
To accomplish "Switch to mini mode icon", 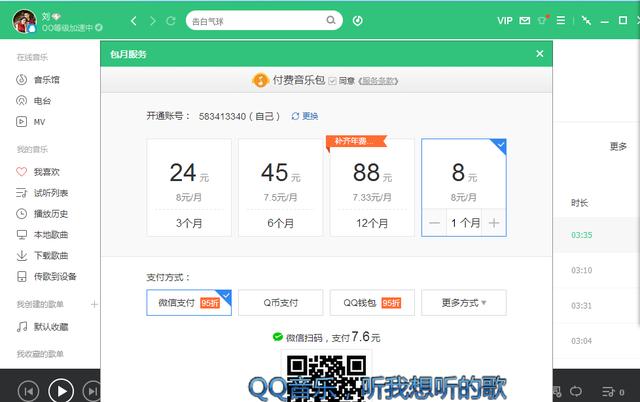I will point(586,20).
